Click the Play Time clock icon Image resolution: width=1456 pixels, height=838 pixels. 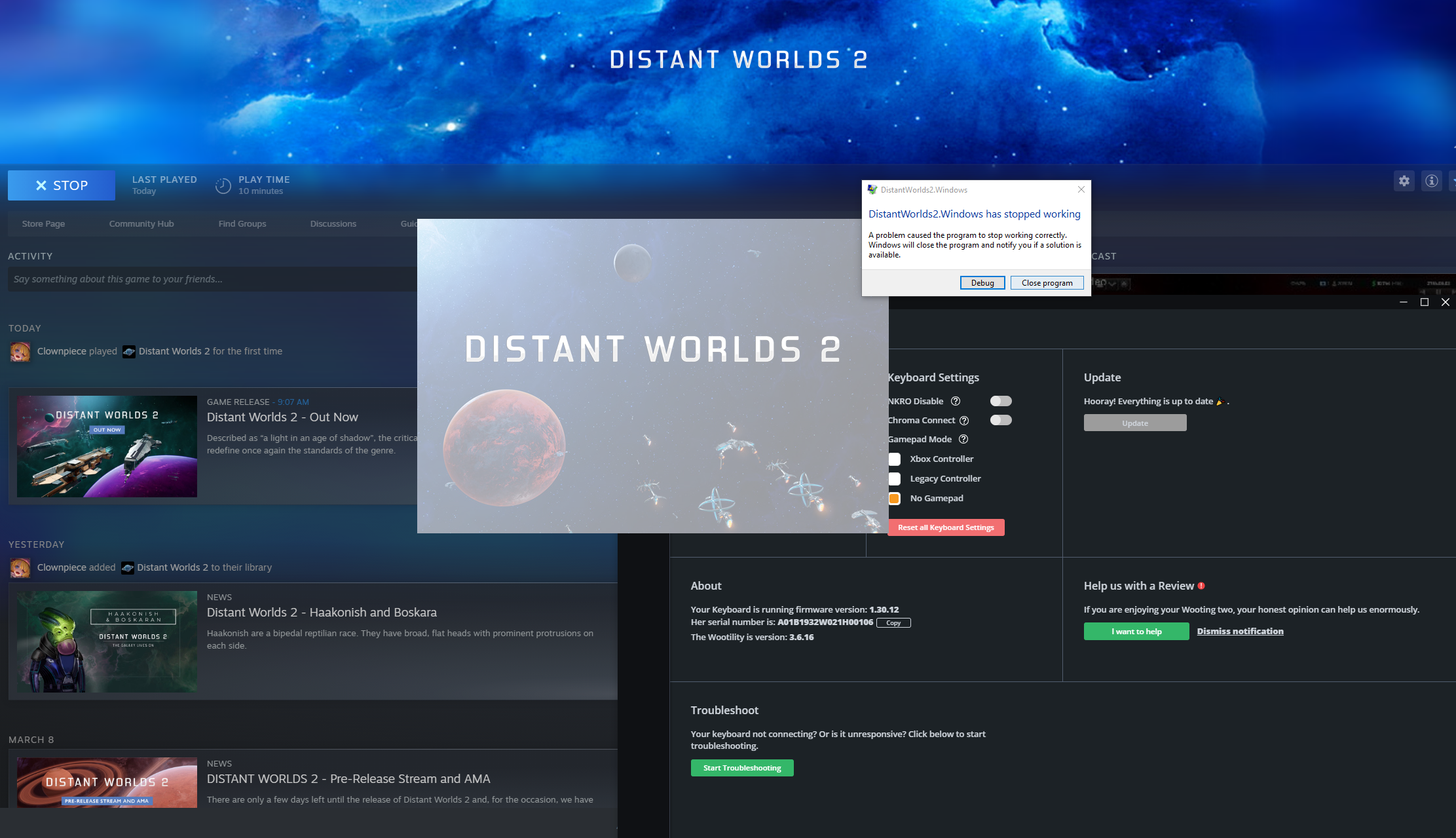pyautogui.click(x=223, y=185)
